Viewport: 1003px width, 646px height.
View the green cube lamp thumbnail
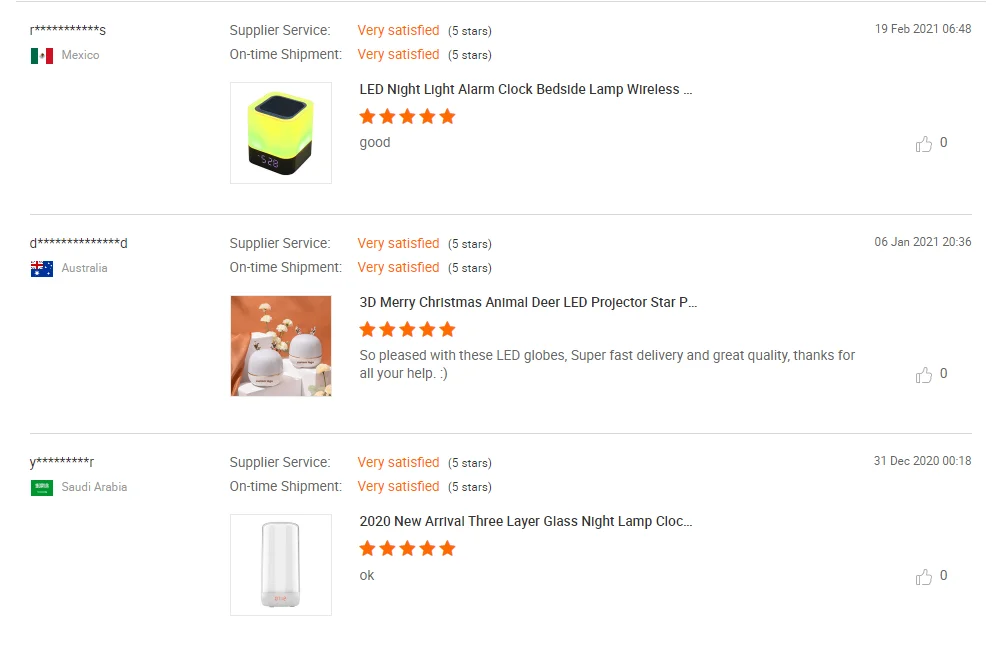pyautogui.click(x=281, y=133)
